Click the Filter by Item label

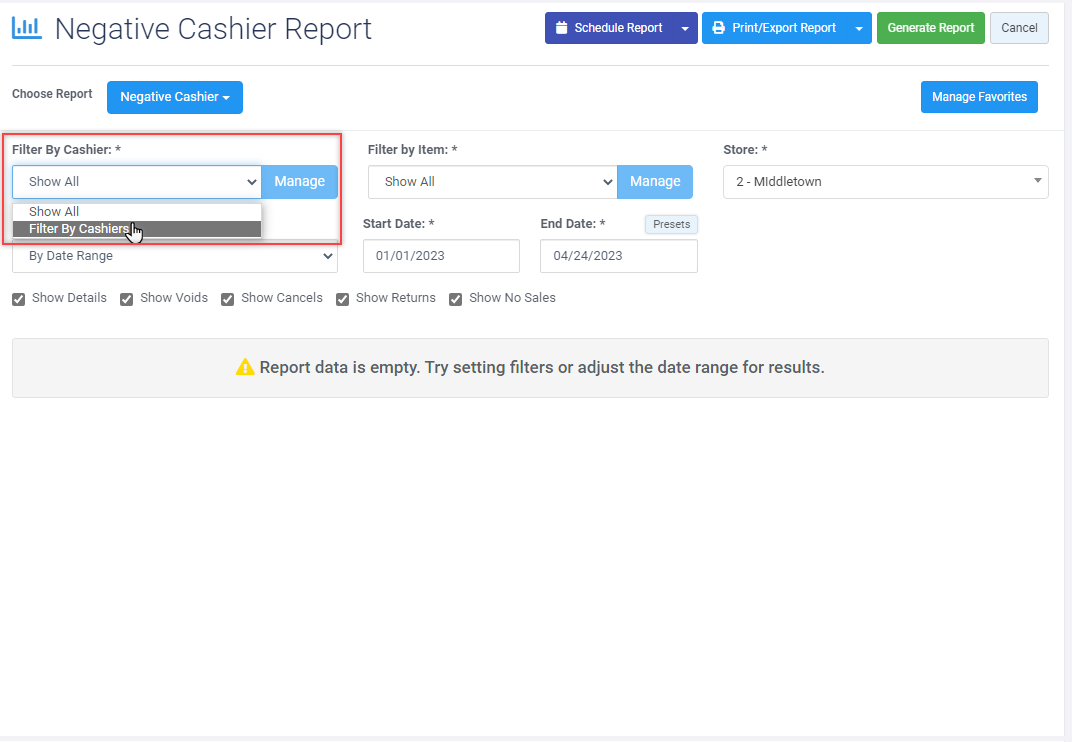click(412, 150)
